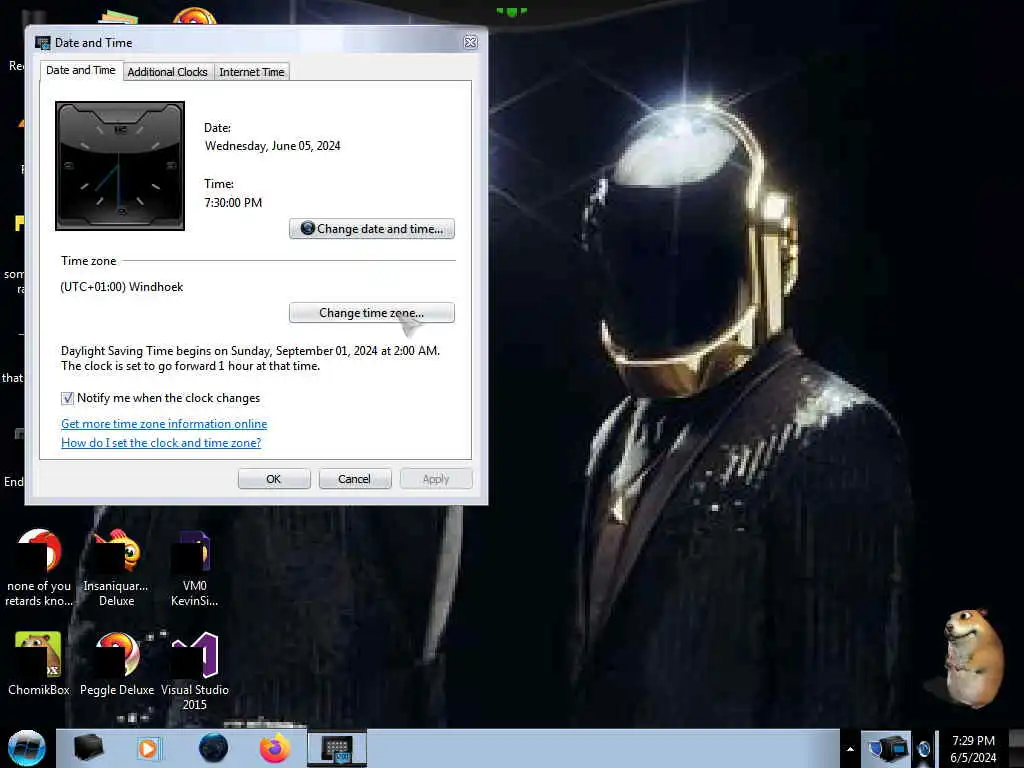
Task: Open the Start menu orb
Action: pyautogui.click(x=27, y=748)
